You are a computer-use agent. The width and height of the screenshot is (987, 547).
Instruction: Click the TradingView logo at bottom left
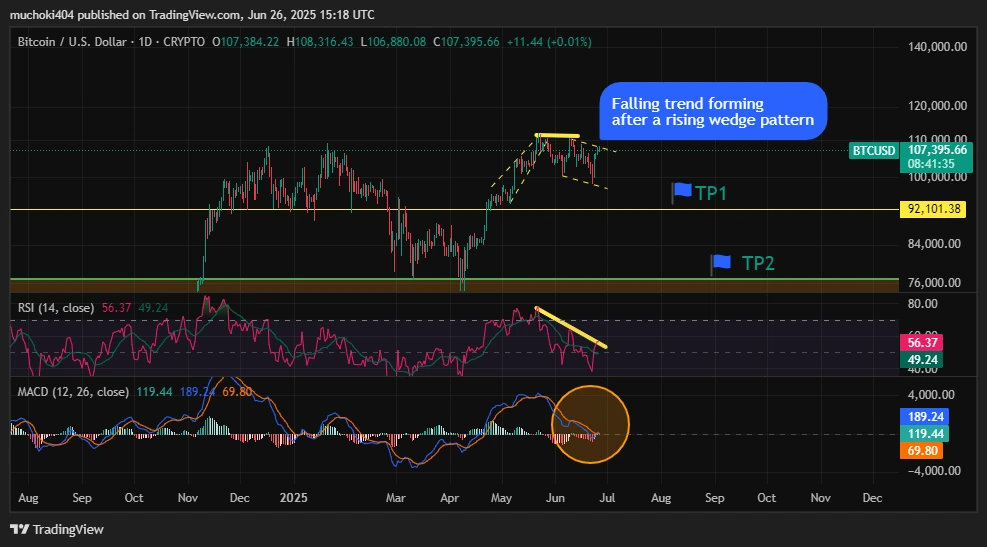click(57, 529)
